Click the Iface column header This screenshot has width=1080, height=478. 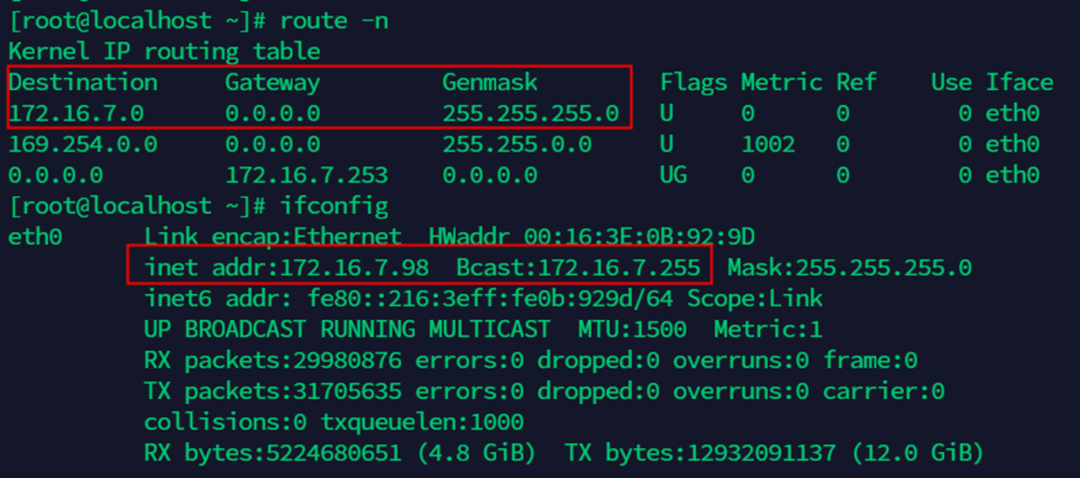[x=1019, y=83]
